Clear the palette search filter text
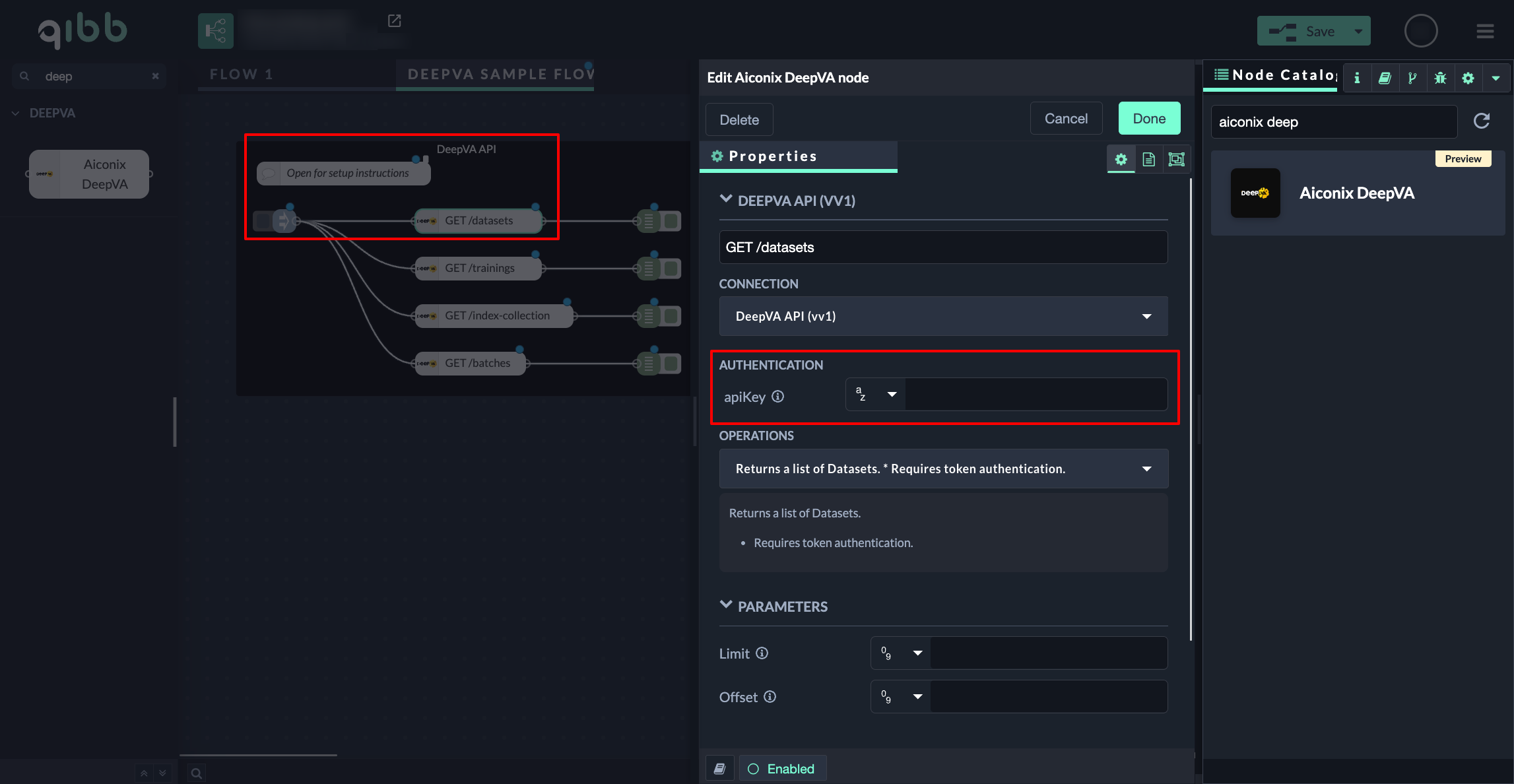The image size is (1514, 784). [155, 76]
